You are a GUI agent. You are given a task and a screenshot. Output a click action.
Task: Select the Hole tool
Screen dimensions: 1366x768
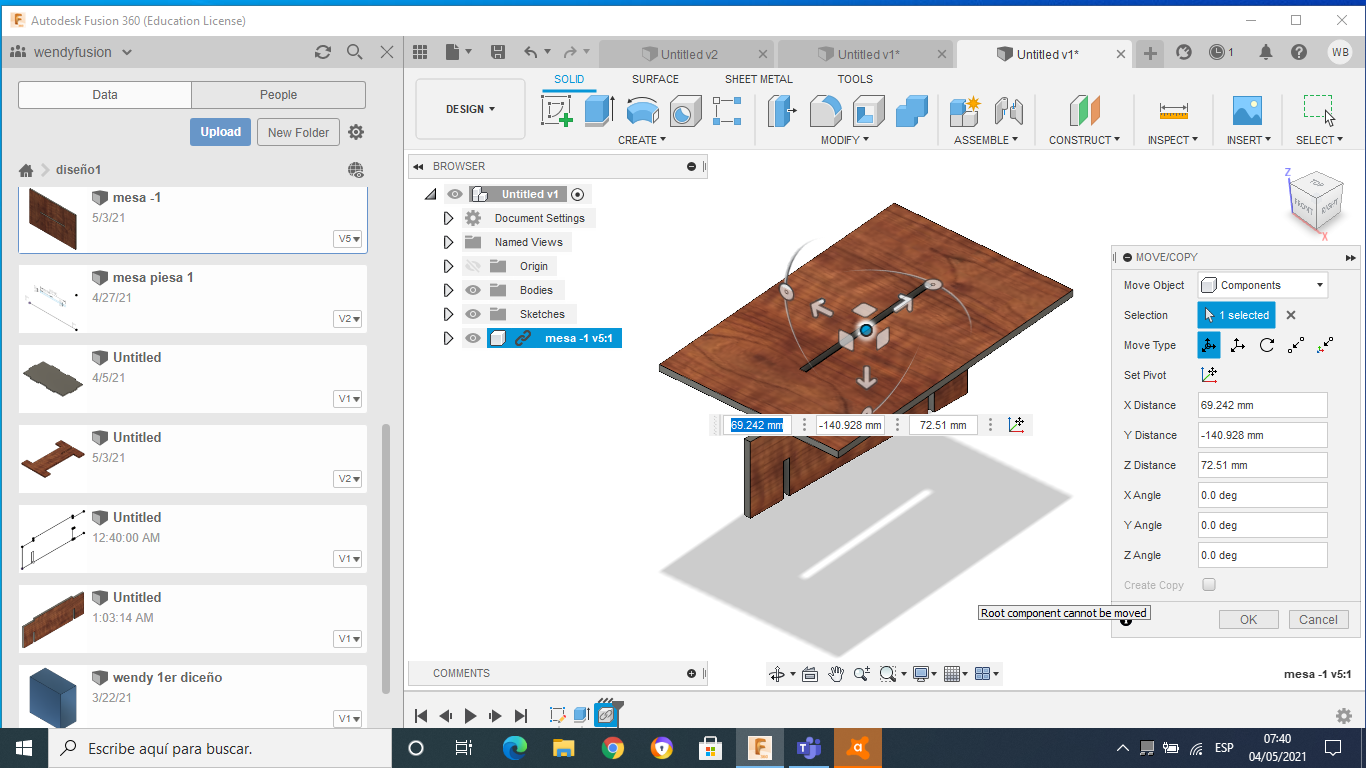(685, 111)
